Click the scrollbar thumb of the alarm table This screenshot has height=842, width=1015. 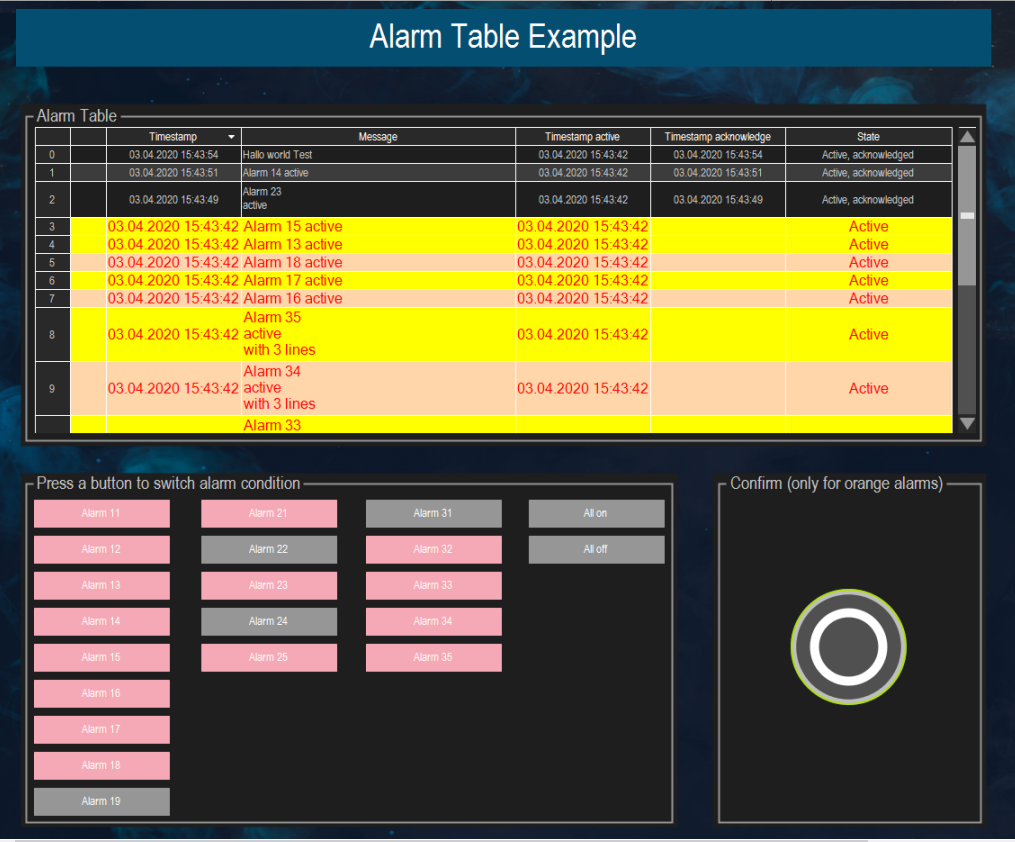point(966,213)
